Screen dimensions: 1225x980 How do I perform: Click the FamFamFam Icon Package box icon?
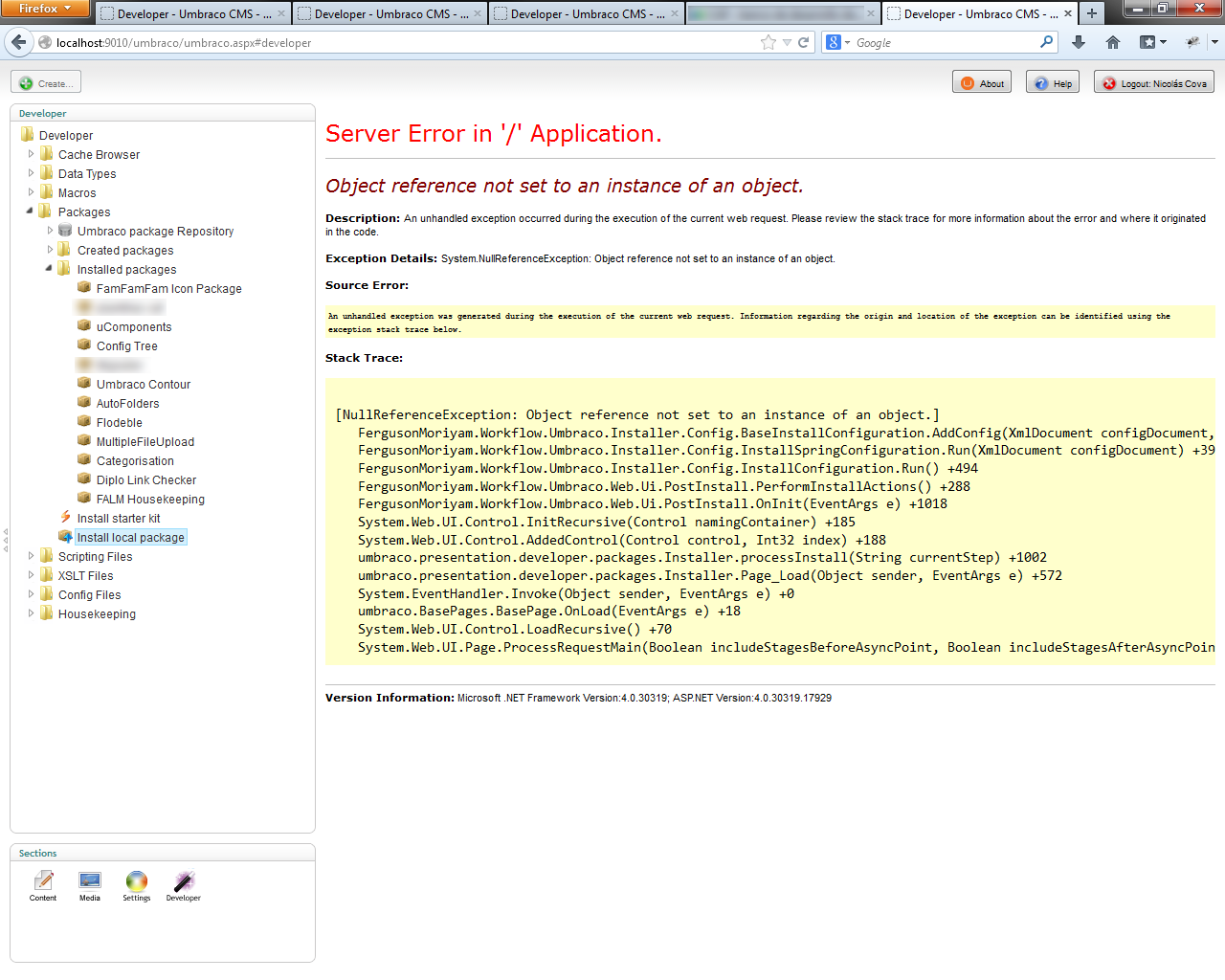point(84,288)
